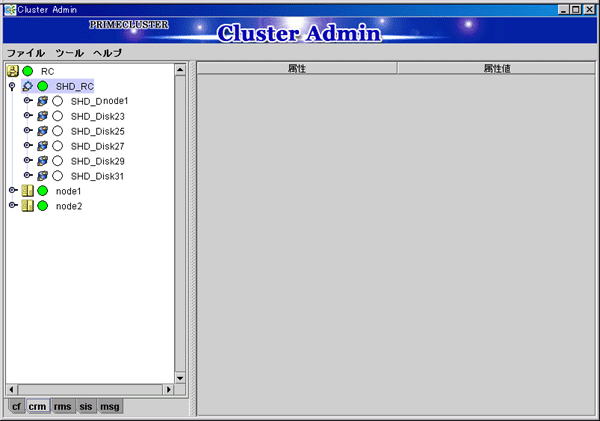Click the tree scroll up arrow
Image resolution: width=600 pixels, height=421 pixels.
pyautogui.click(x=180, y=70)
